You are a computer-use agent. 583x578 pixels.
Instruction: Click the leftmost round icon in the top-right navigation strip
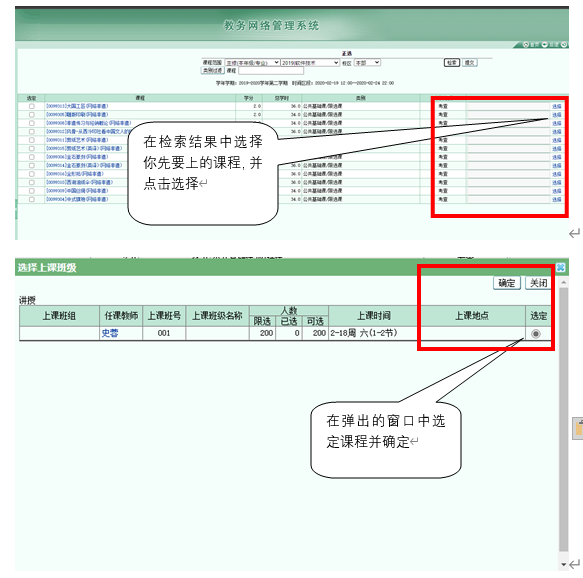526,45
